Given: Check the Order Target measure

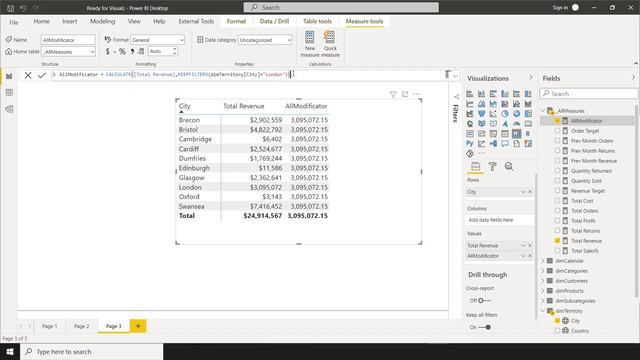Looking at the screenshot, I should click(557, 131).
